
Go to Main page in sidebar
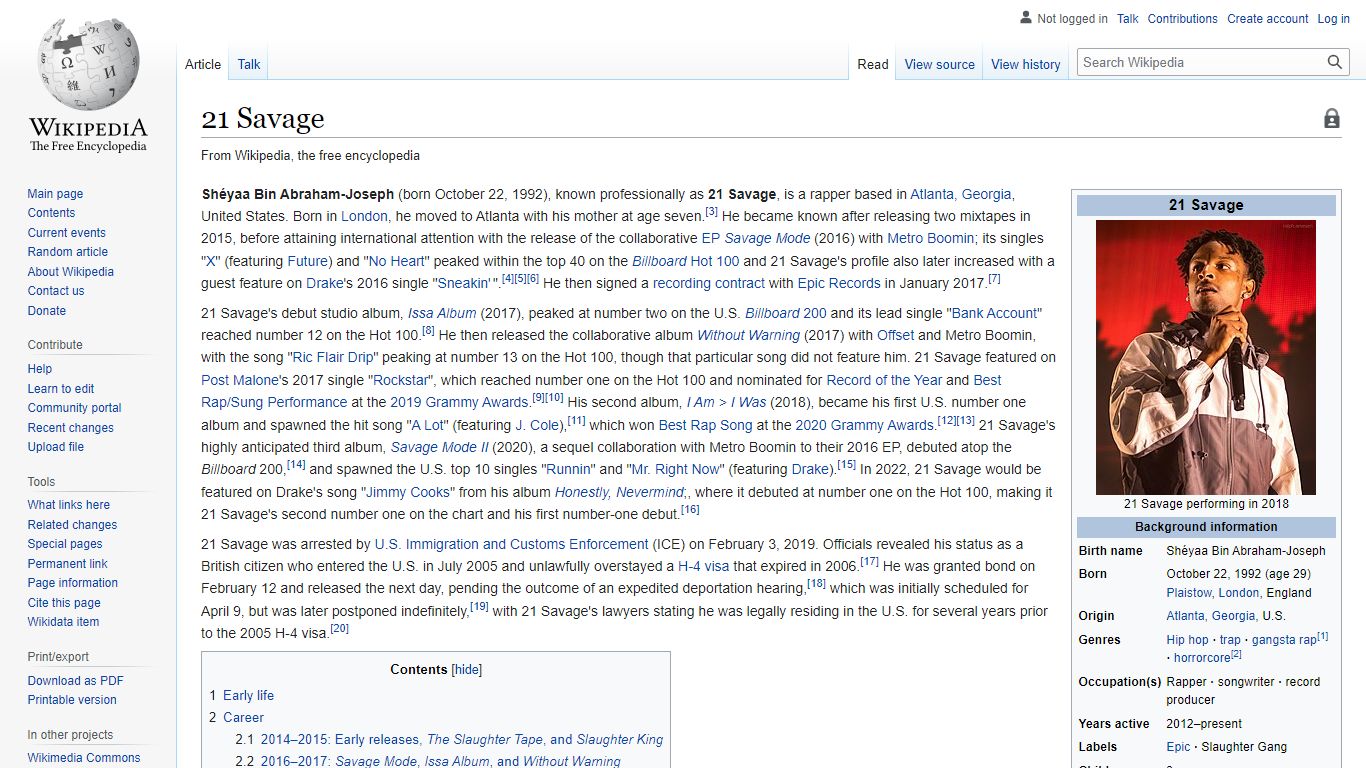[x=55, y=194]
